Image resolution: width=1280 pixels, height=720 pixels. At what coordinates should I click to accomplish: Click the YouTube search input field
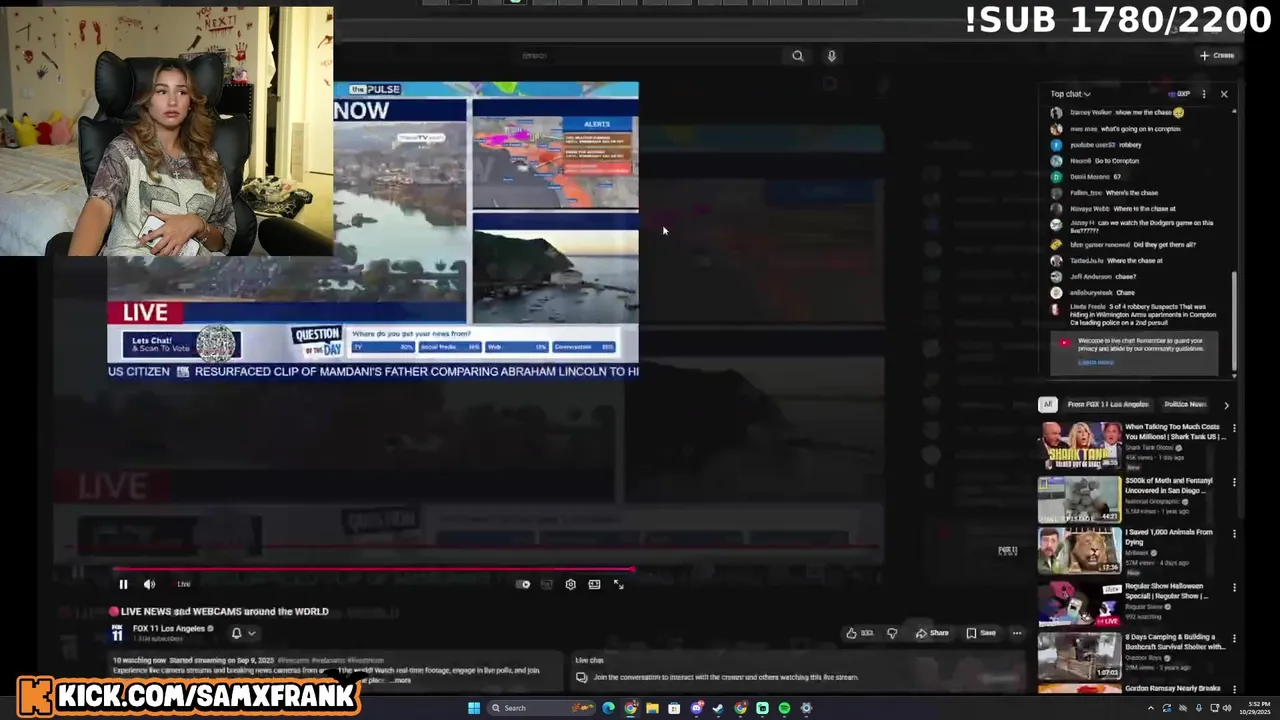(650, 56)
